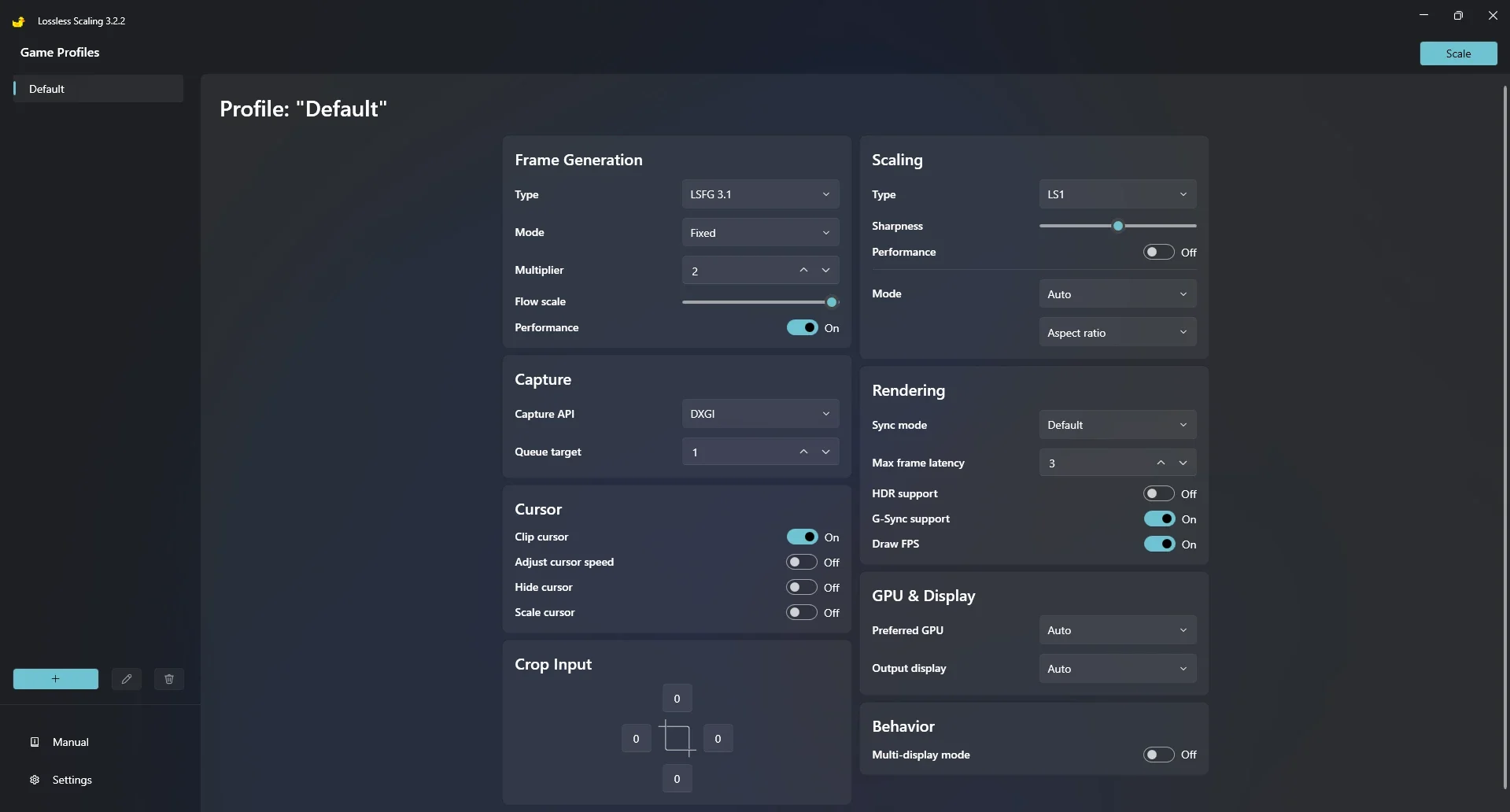Decrease Max frame latency with down arrow
The width and height of the screenshot is (1510, 812).
(x=1183, y=463)
